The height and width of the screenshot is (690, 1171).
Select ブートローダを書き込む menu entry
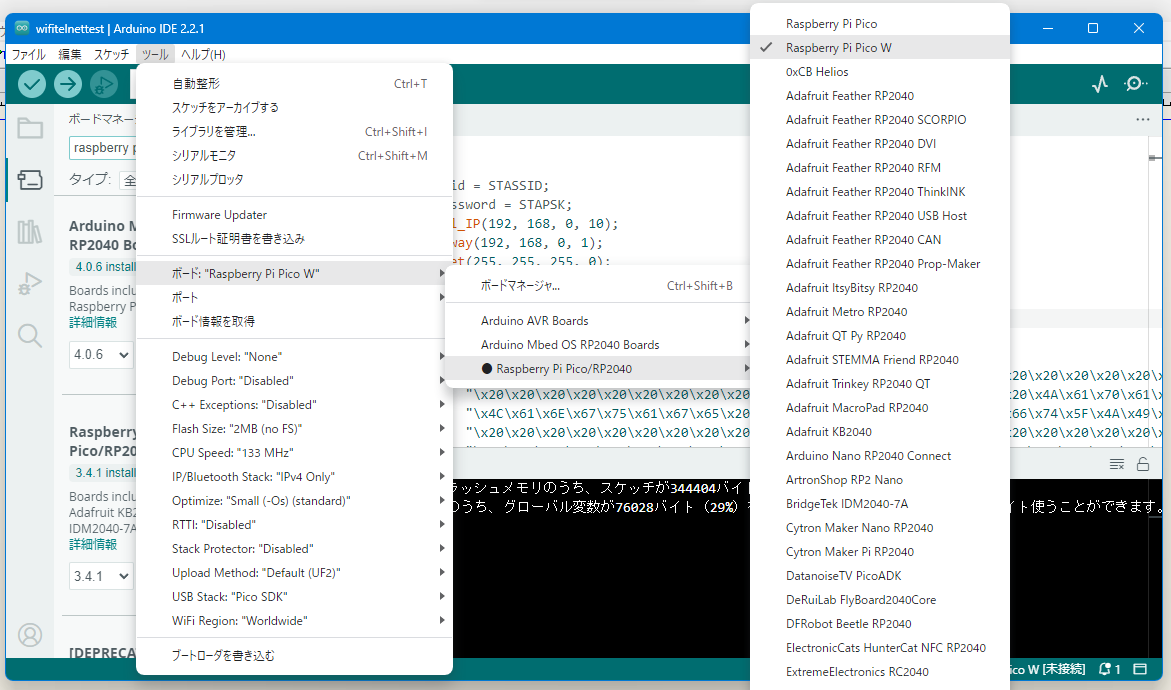pyautogui.click(x=294, y=656)
